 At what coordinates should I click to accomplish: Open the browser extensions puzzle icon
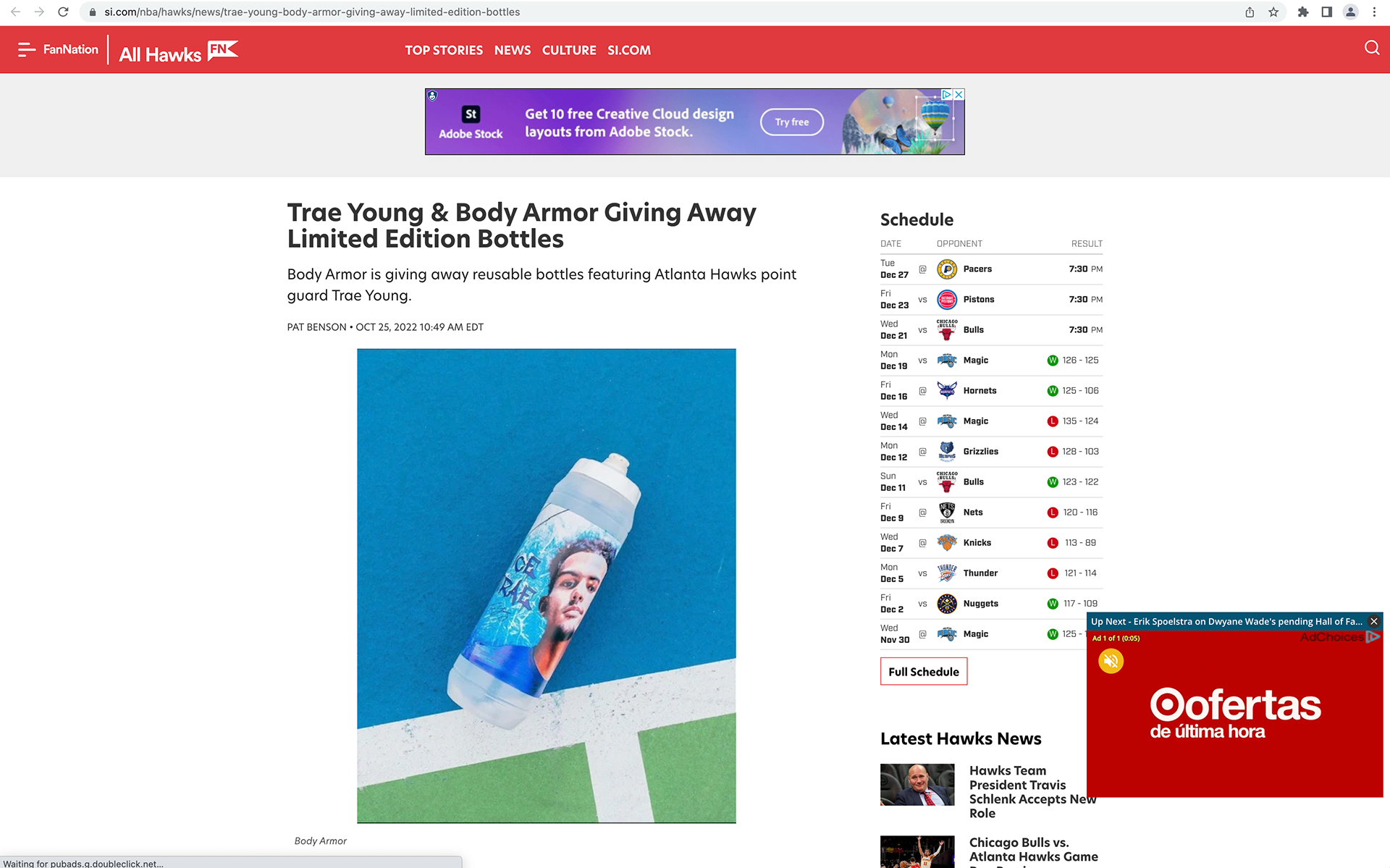coord(1303,12)
